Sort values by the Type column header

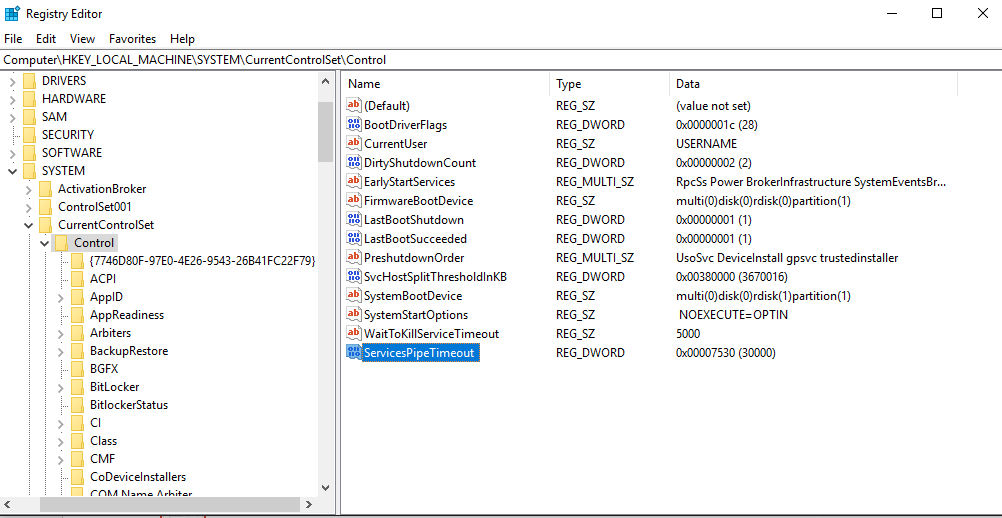609,84
